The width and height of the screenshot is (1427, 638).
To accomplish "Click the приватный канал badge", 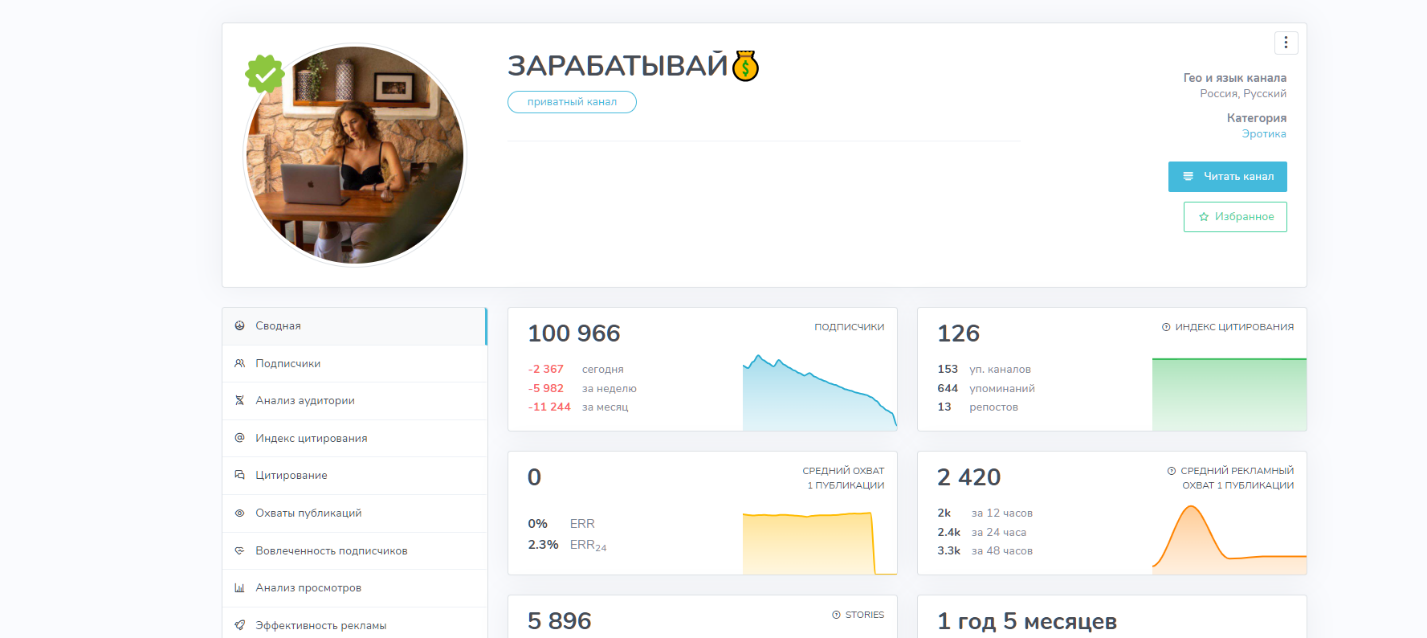I will point(571,101).
